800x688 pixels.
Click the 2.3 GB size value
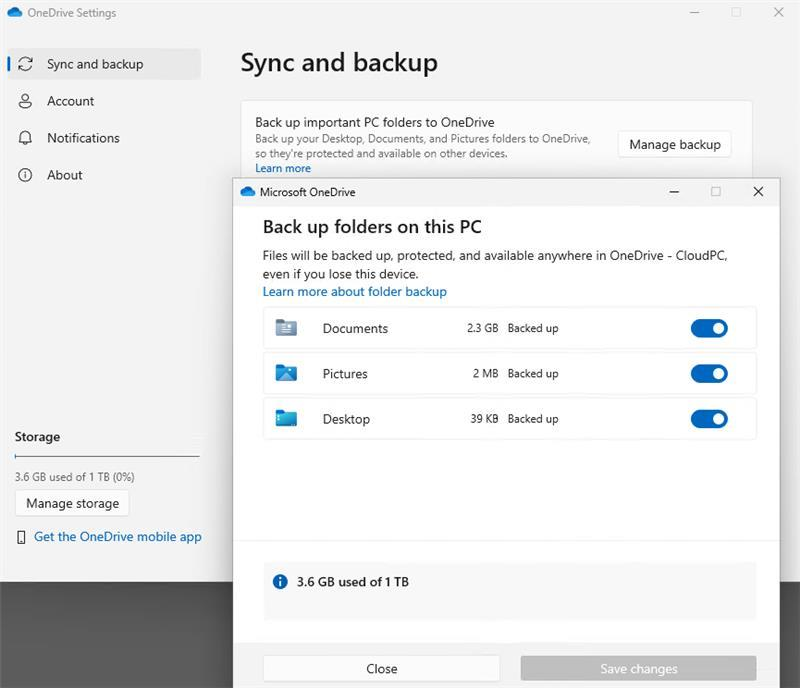(x=482, y=328)
